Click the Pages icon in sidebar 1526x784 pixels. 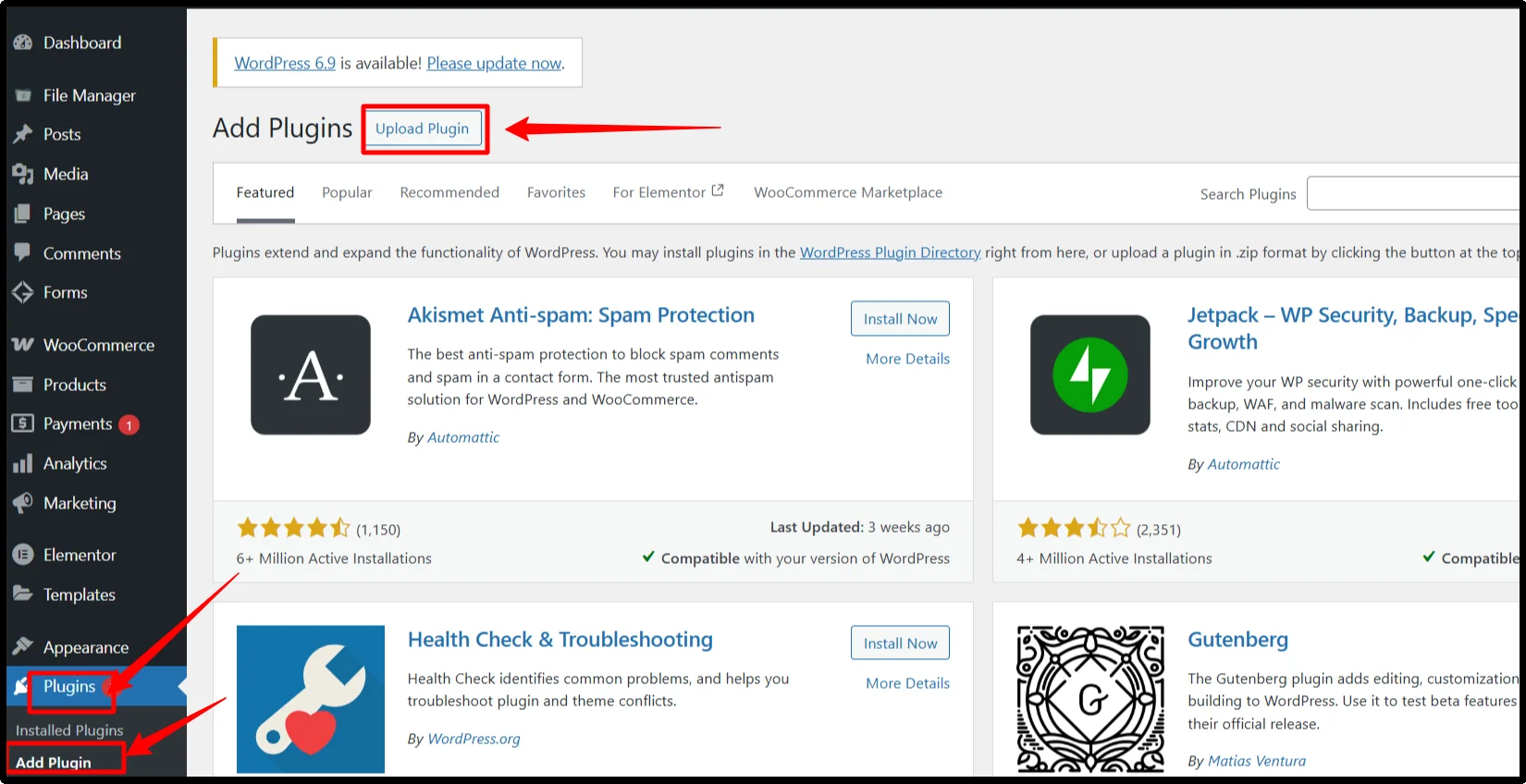[x=22, y=214]
